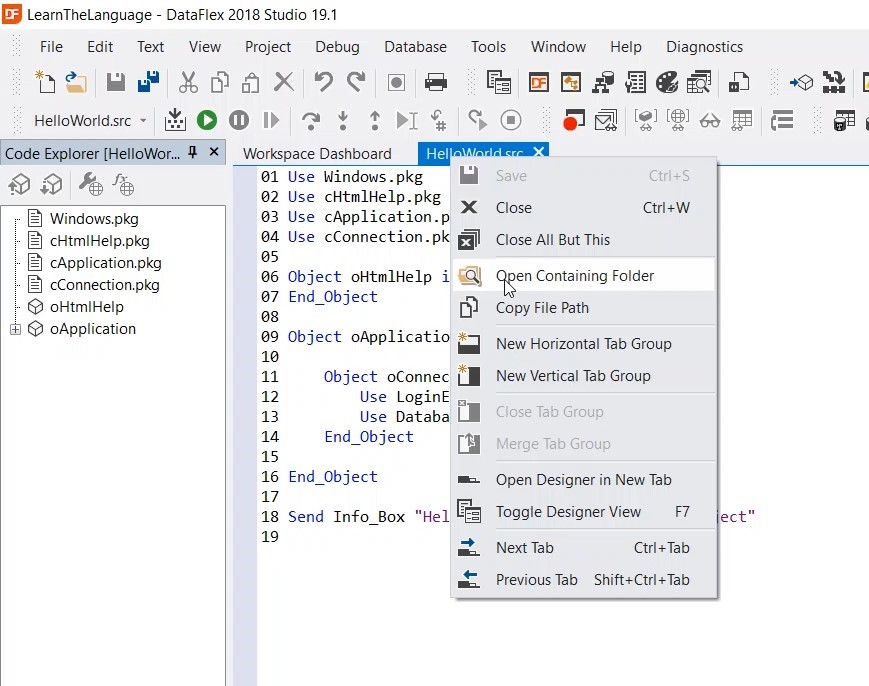Switch to the Workspace Dashboard tab
869x686 pixels.
coord(317,153)
